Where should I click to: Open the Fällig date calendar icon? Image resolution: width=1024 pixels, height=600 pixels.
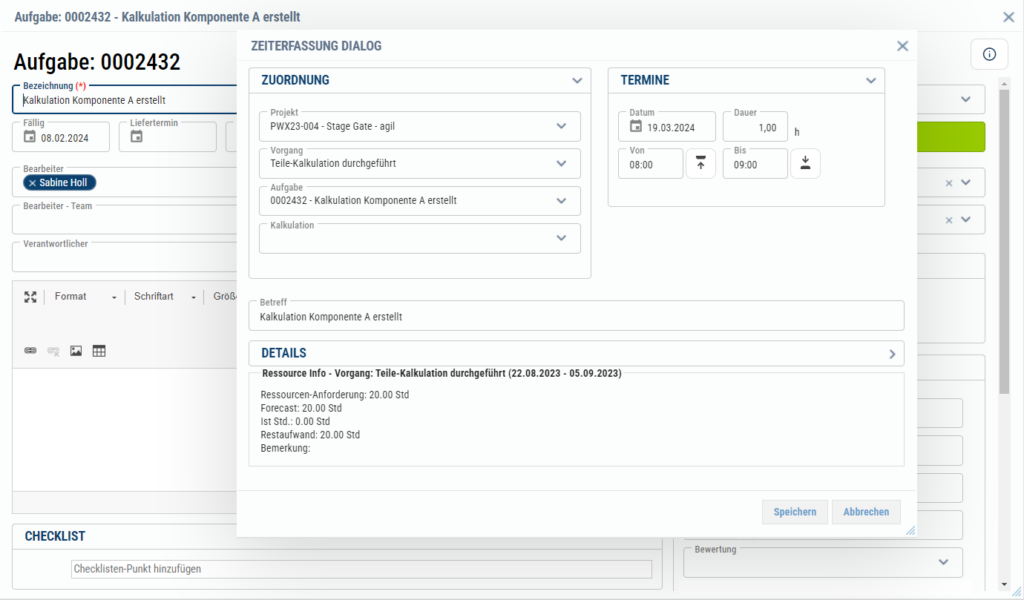[30, 137]
